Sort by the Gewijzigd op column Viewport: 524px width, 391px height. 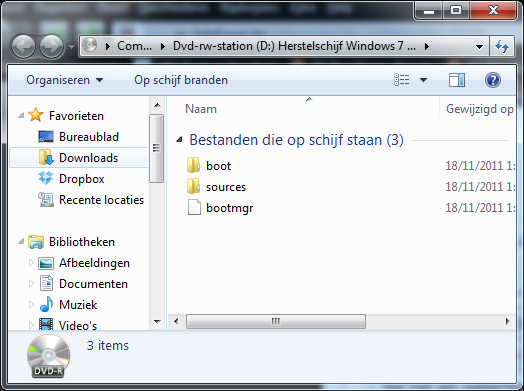(479, 109)
